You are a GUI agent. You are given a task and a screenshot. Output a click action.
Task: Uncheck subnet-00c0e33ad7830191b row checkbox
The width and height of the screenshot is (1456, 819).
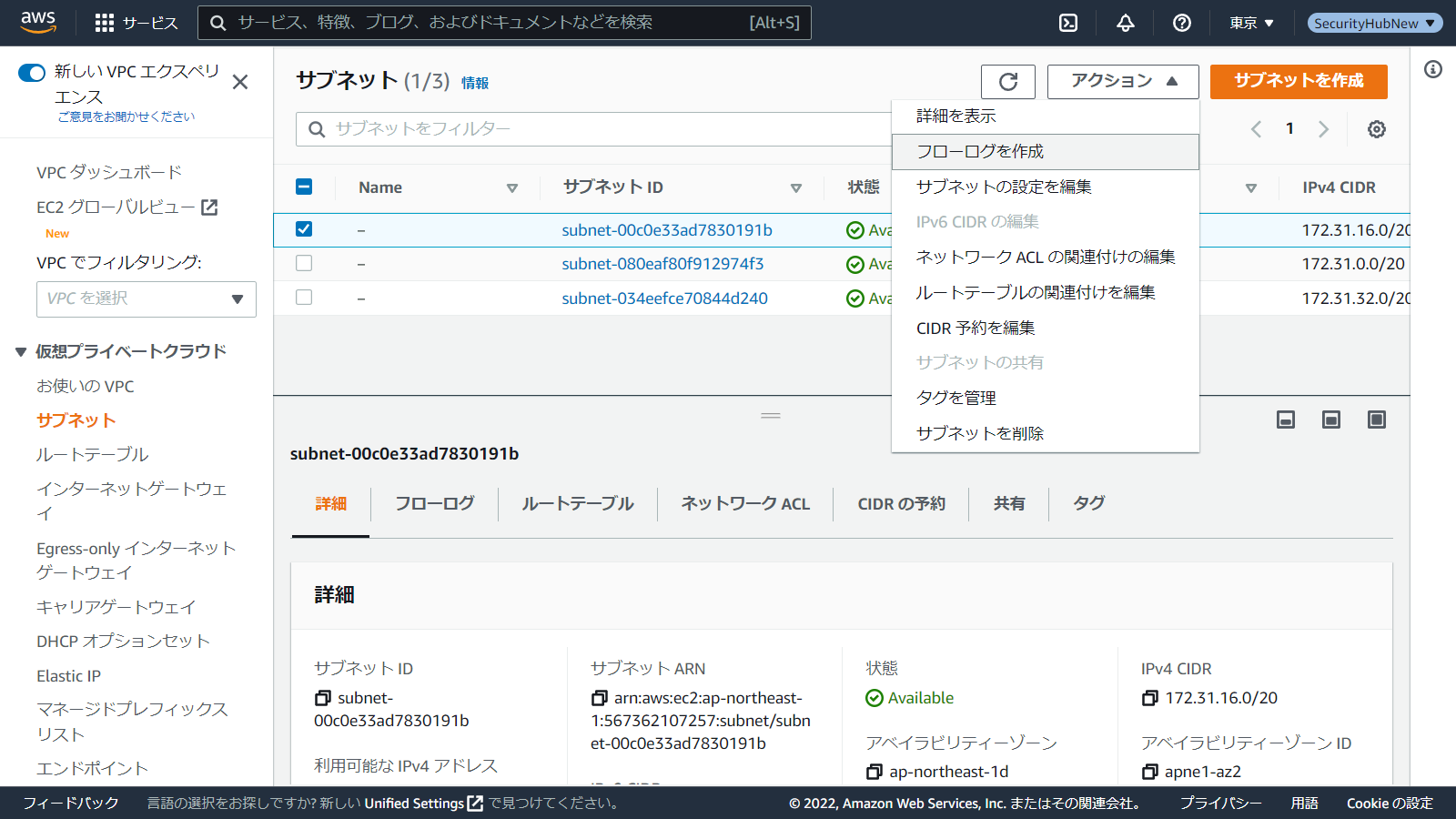pyautogui.click(x=304, y=229)
